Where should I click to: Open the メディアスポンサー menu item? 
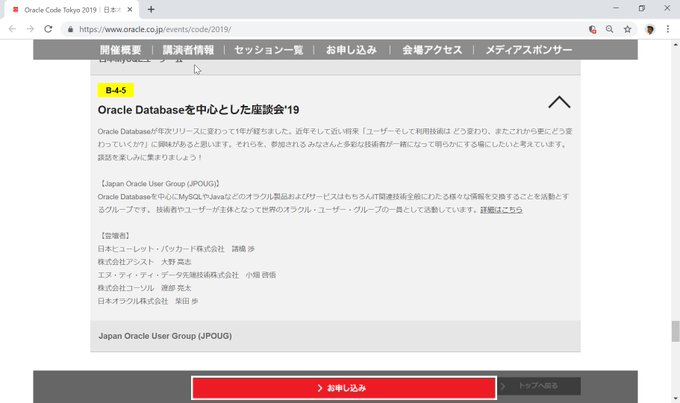[529, 50]
